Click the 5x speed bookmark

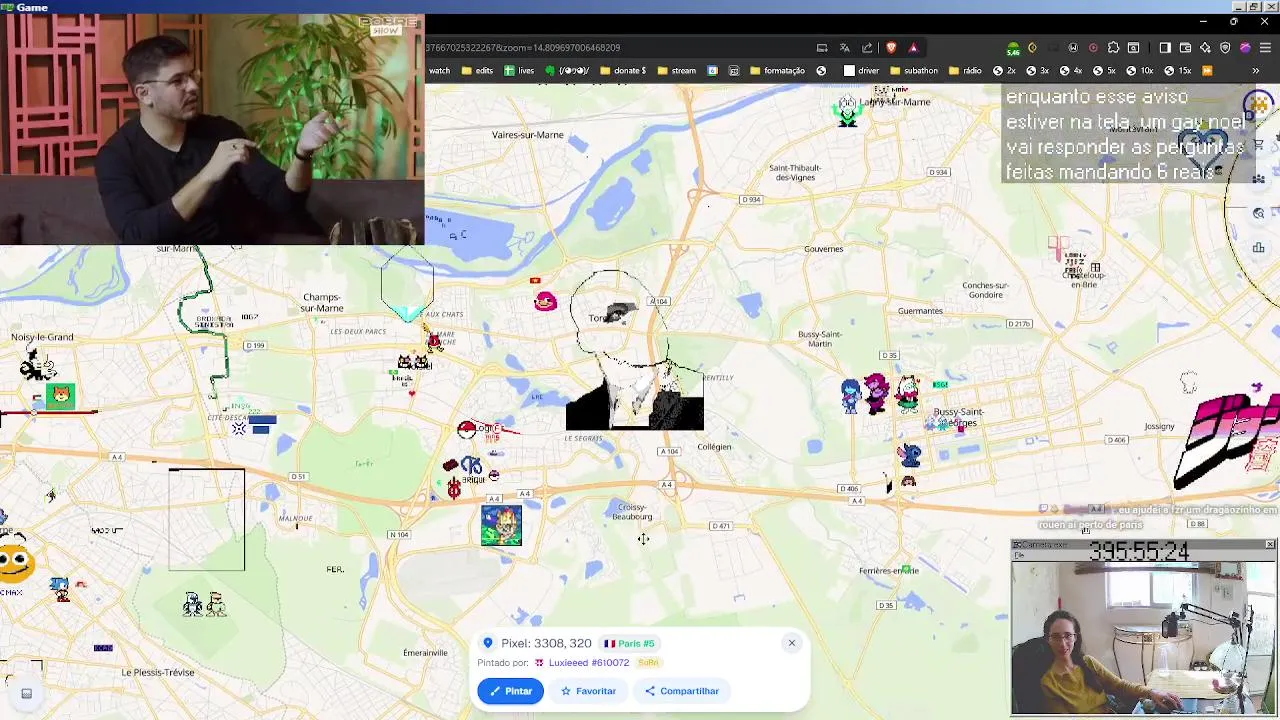[1104, 71]
